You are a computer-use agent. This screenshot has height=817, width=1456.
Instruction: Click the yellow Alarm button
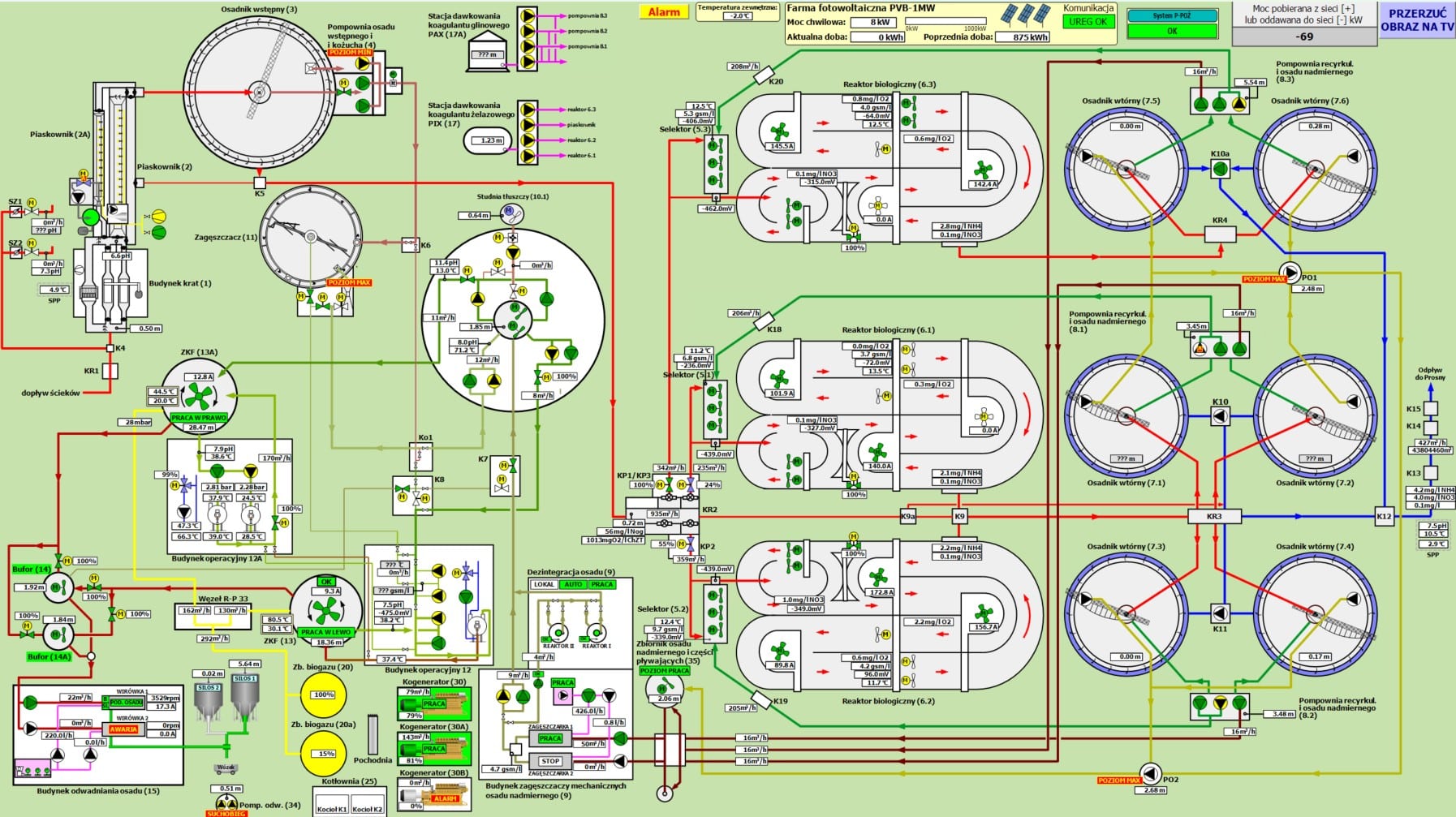pos(663,12)
